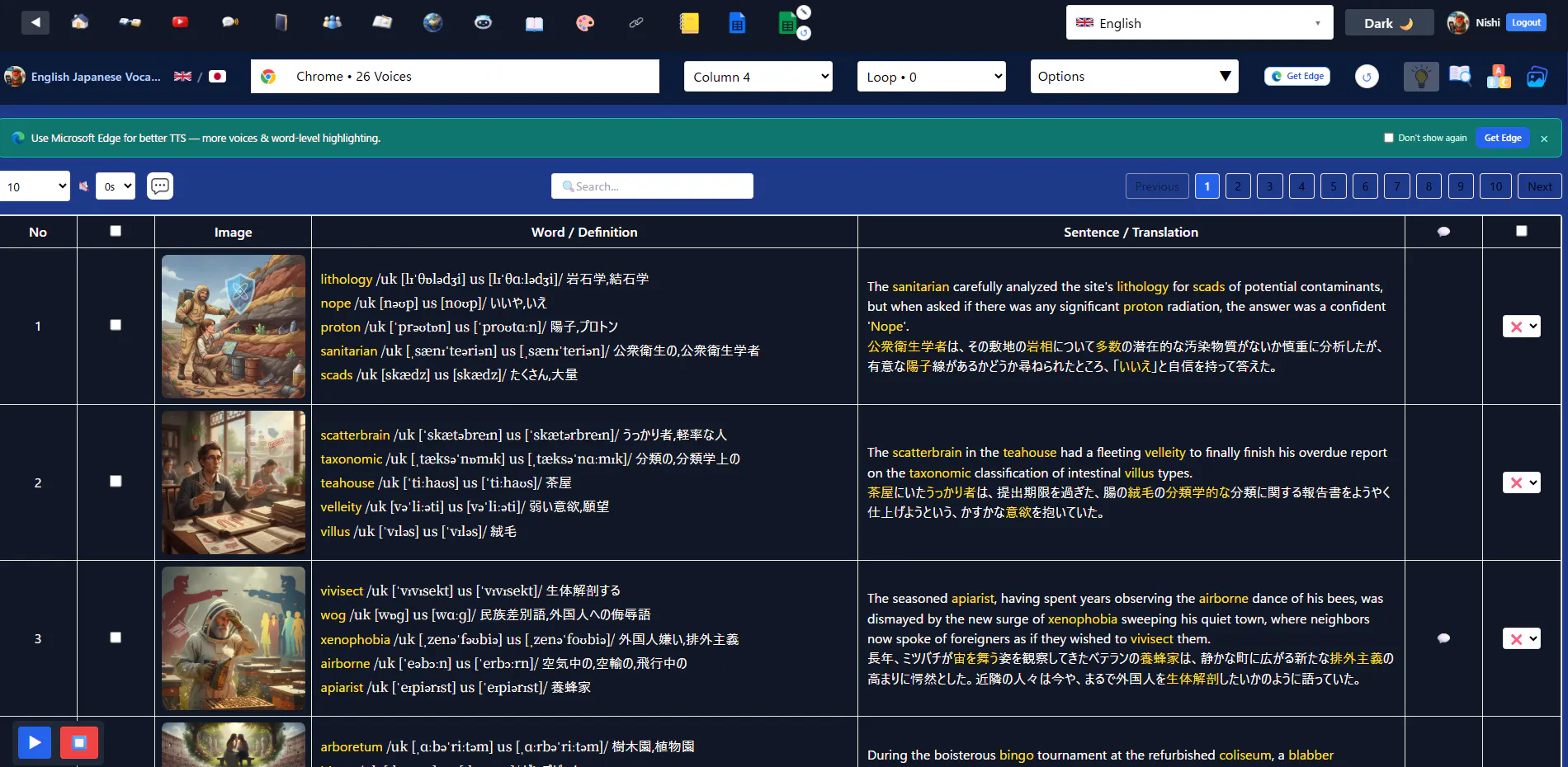This screenshot has height=767, width=1568.
Task: Open the people group icon
Action: point(332,22)
